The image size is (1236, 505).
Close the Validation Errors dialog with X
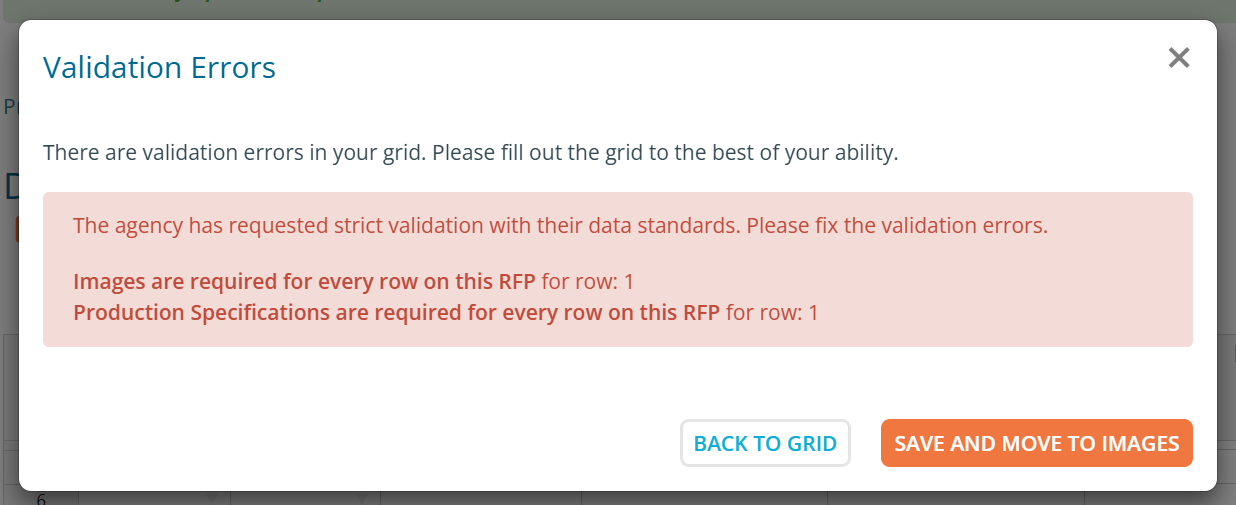[x=1179, y=58]
